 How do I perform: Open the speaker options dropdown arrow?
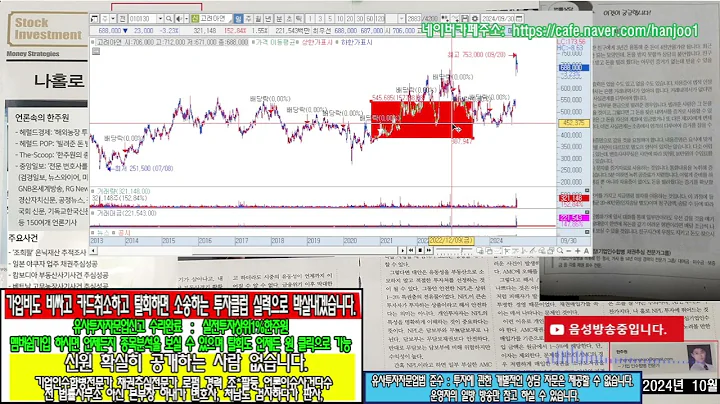[x=186, y=18]
